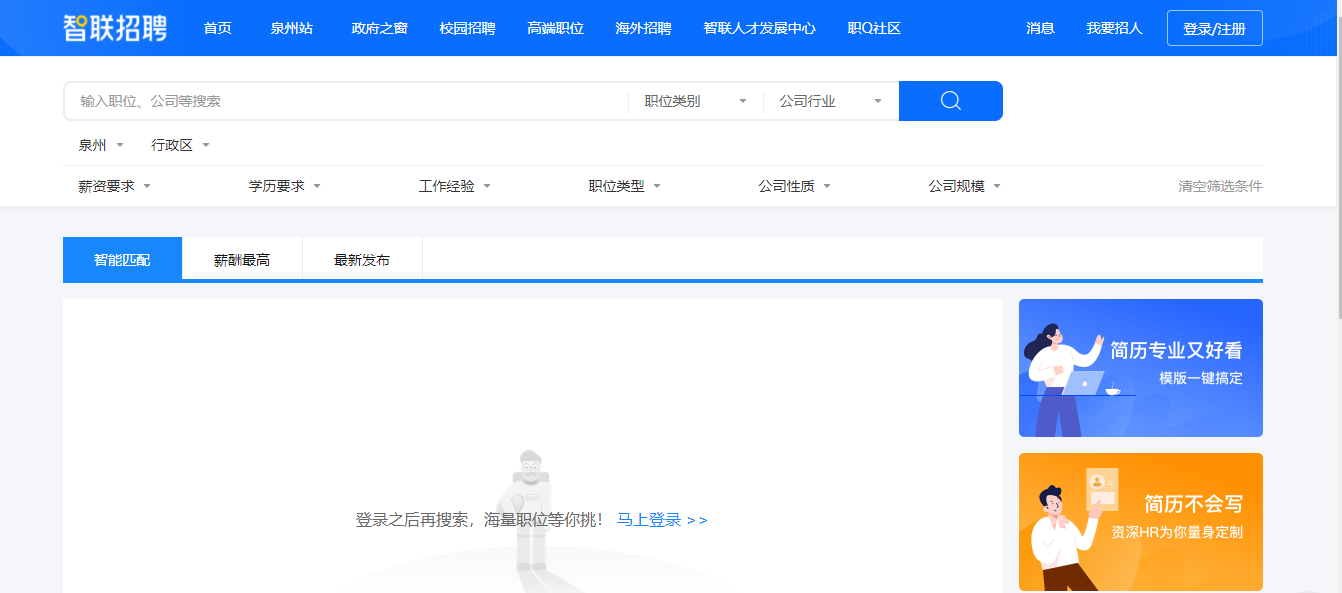Expand the 工作经验 filter

(454, 186)
